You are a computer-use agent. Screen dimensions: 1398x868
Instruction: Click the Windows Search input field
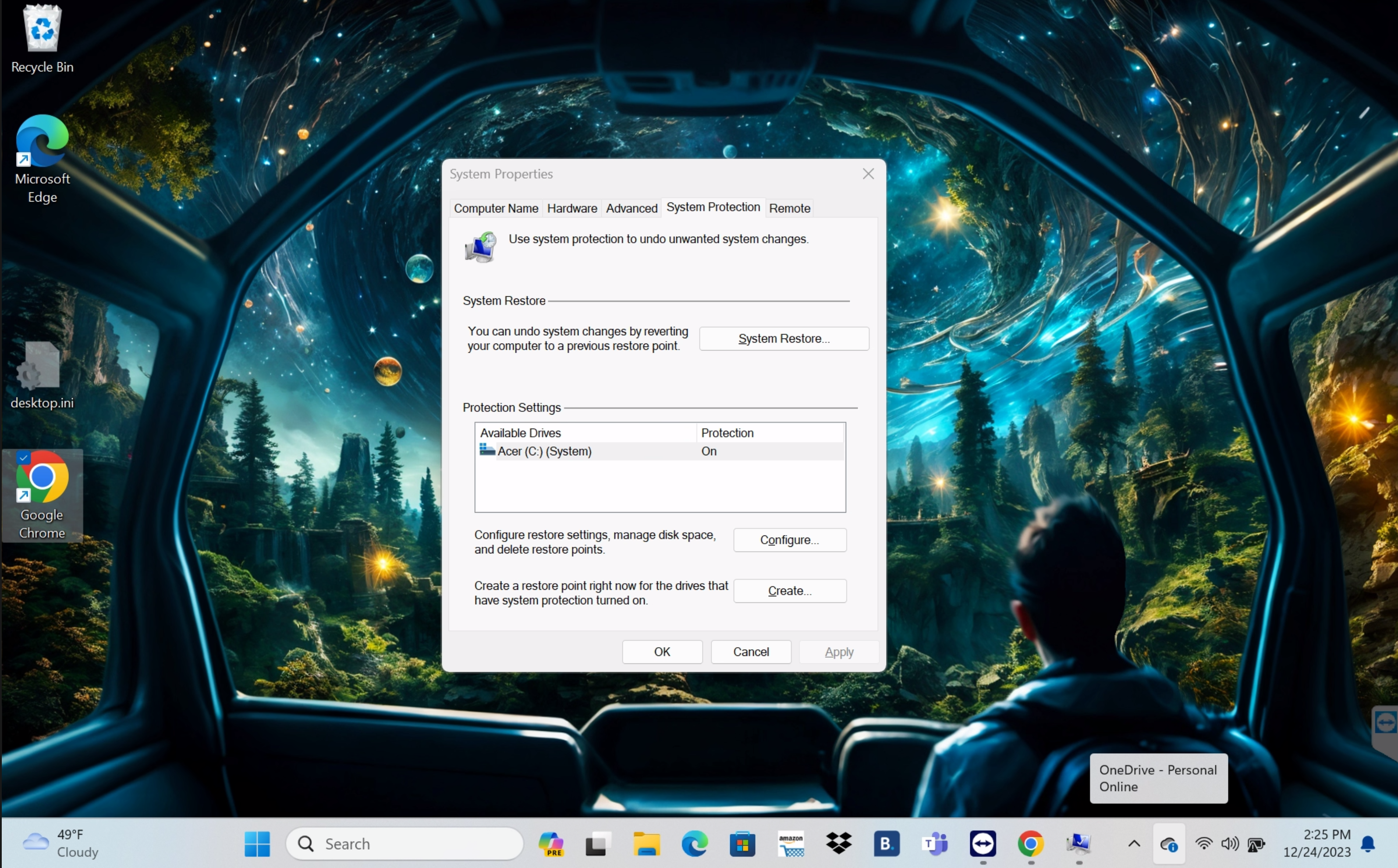pyautogui.click(x=404, y=843)
